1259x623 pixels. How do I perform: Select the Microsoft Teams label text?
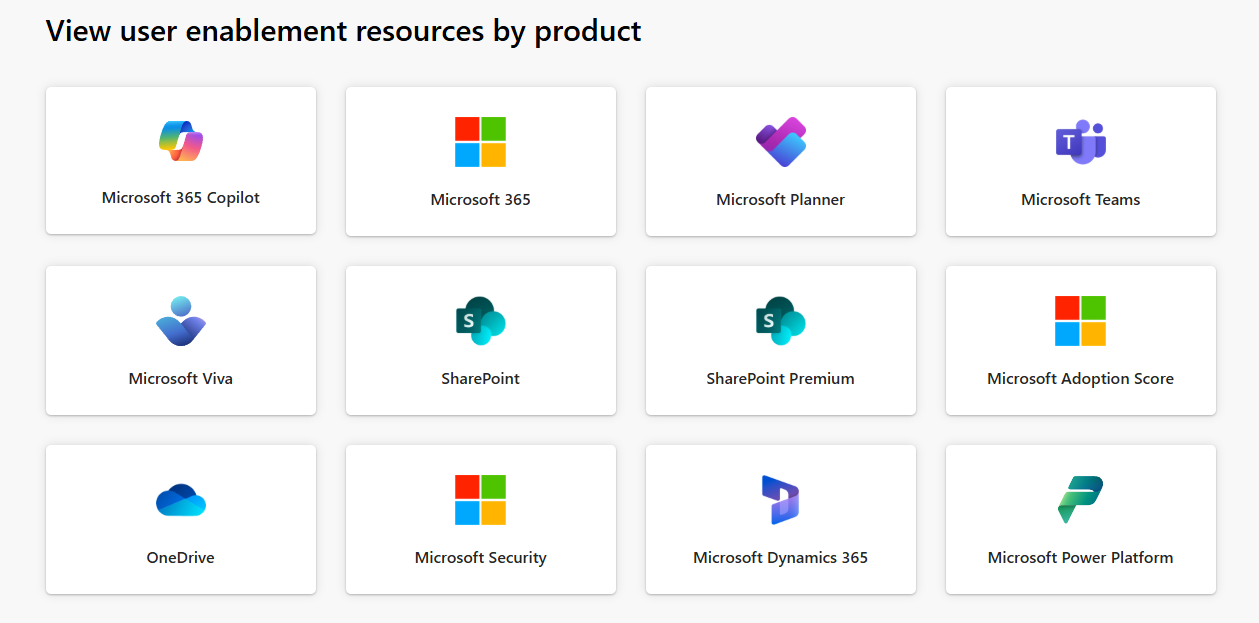tap(1081, 199)
